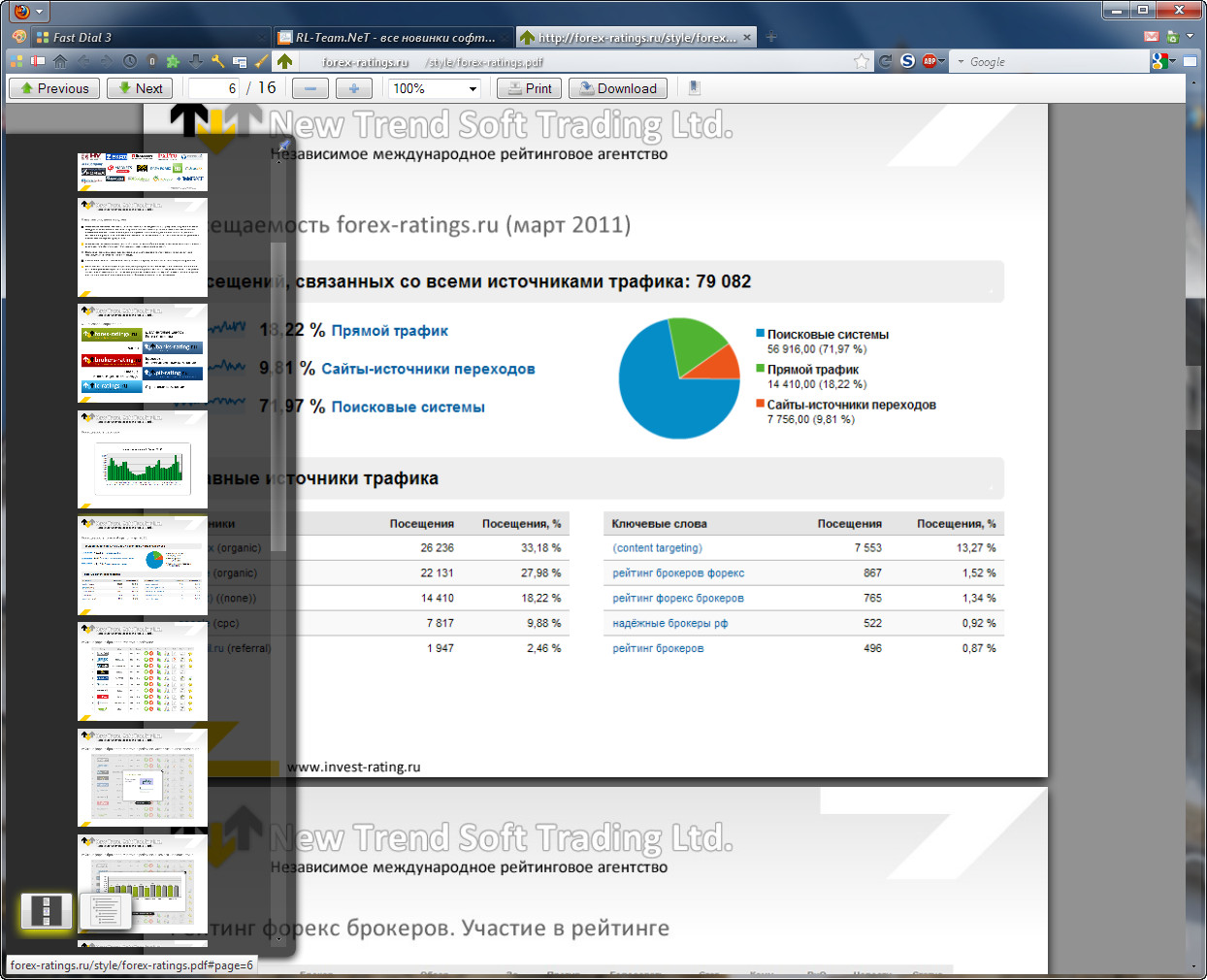Image resolution: width=1207 pixels, height=980 pixels.
Task: Bookmark this page with the star icon
Action: tap(861, 61)
